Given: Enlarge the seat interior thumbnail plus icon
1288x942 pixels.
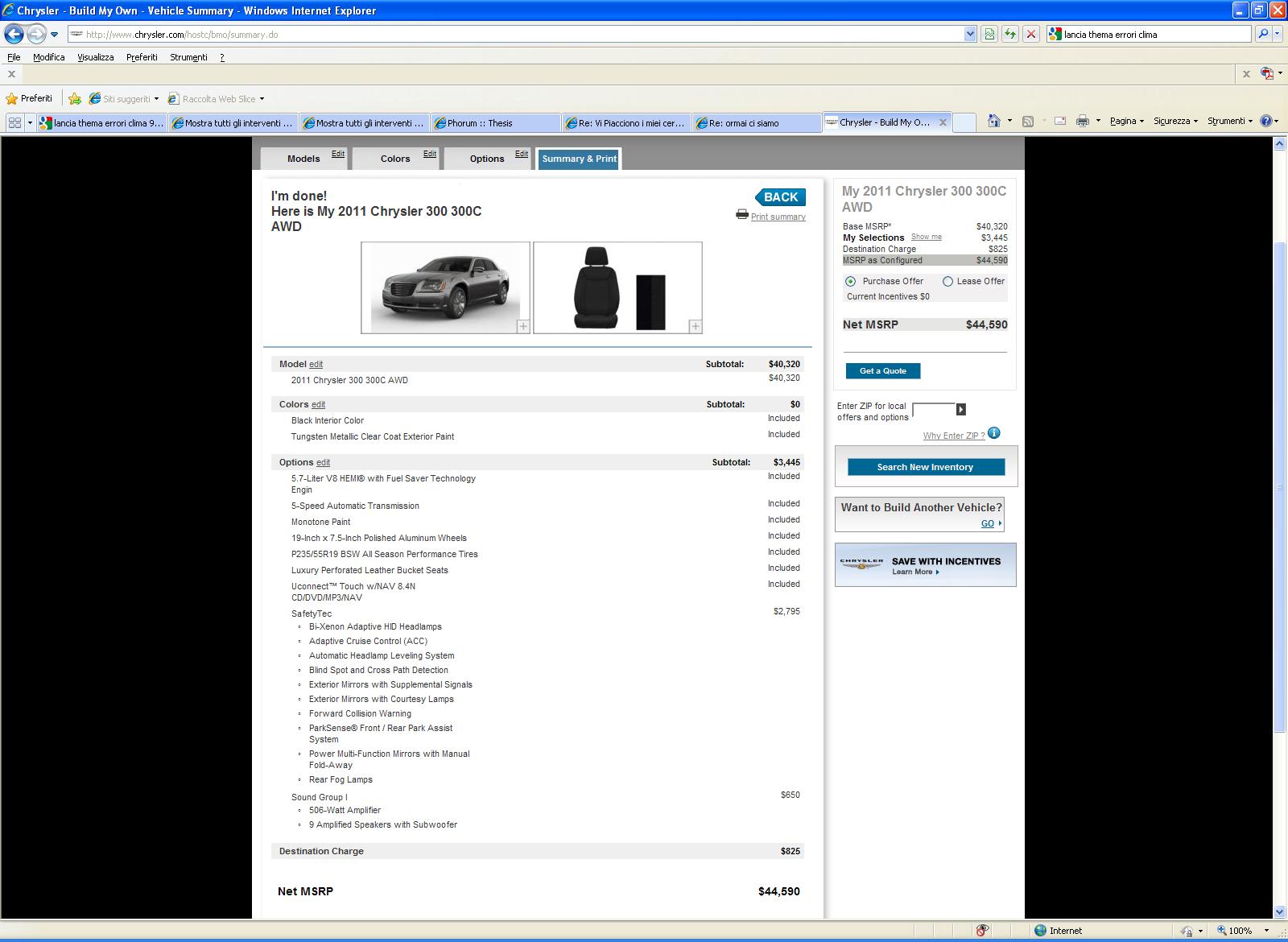Looking at the screenshot, I should point(696,326).
